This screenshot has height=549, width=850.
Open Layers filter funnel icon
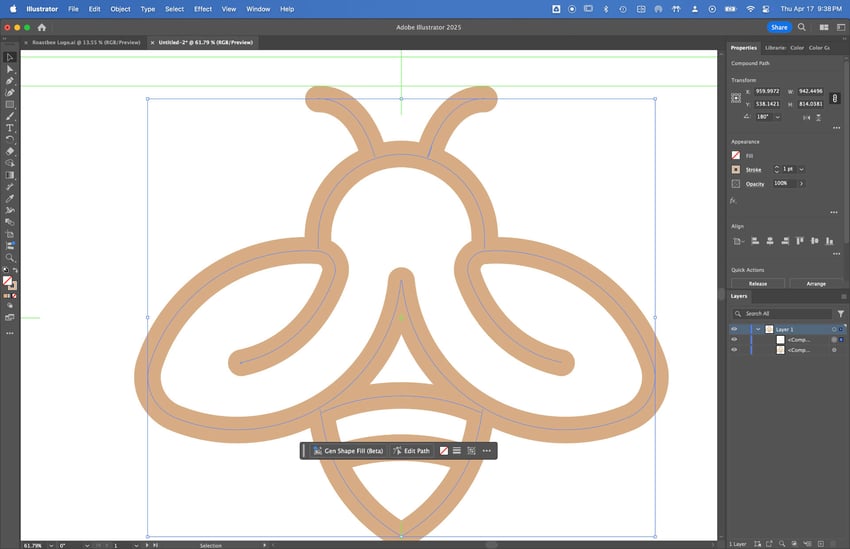click(841, 314)
